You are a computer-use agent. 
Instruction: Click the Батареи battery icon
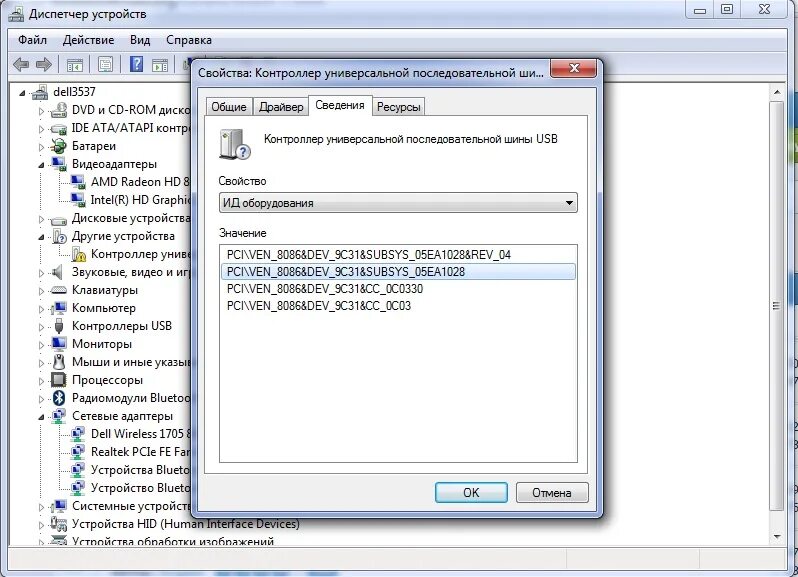coord(59,146)
